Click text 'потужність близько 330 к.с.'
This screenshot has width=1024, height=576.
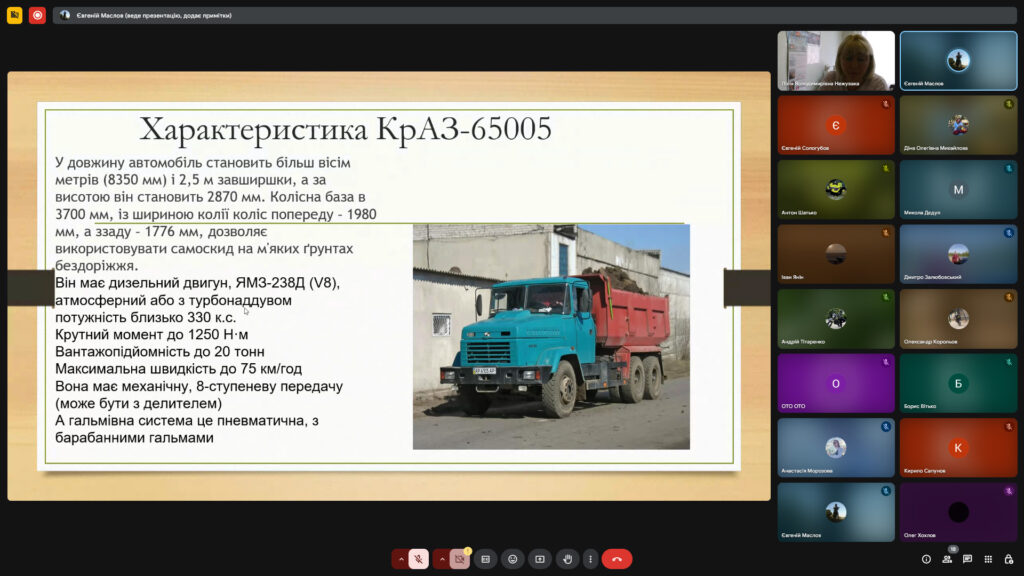146,317
